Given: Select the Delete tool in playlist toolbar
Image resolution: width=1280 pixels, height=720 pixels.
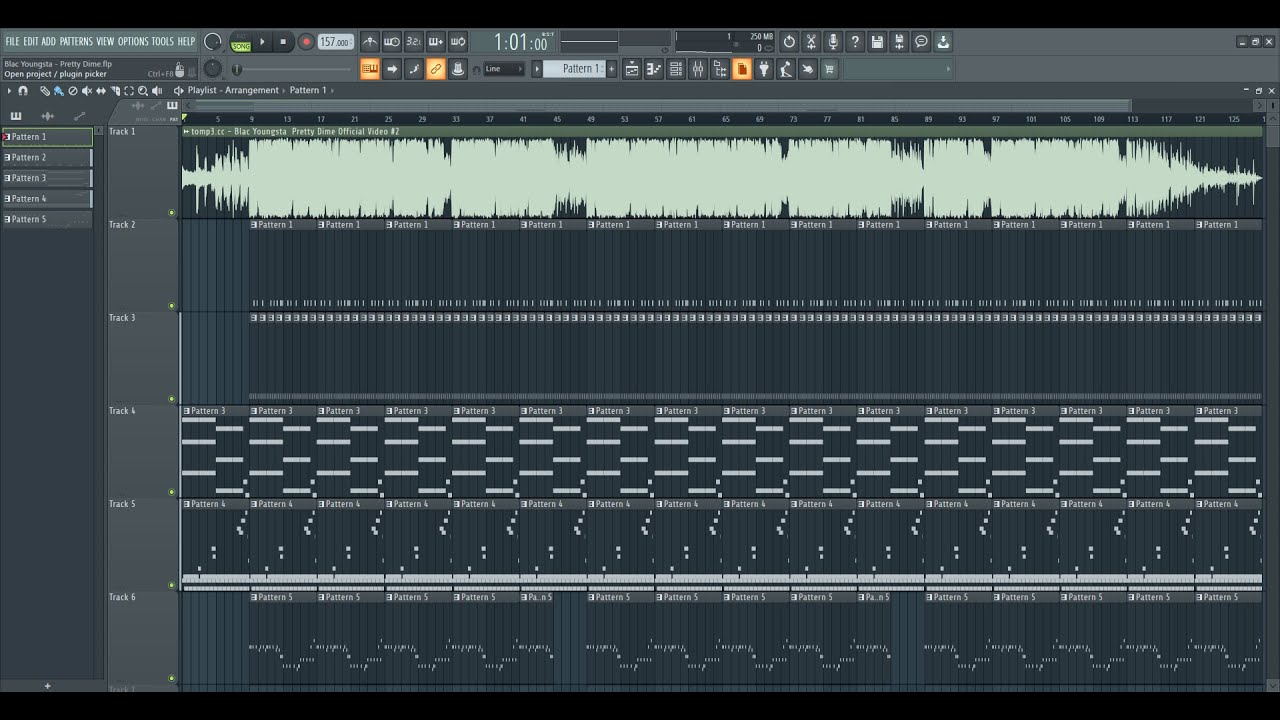Looking at the screenshot, I should pyautogui.click(x=73, y=91).
